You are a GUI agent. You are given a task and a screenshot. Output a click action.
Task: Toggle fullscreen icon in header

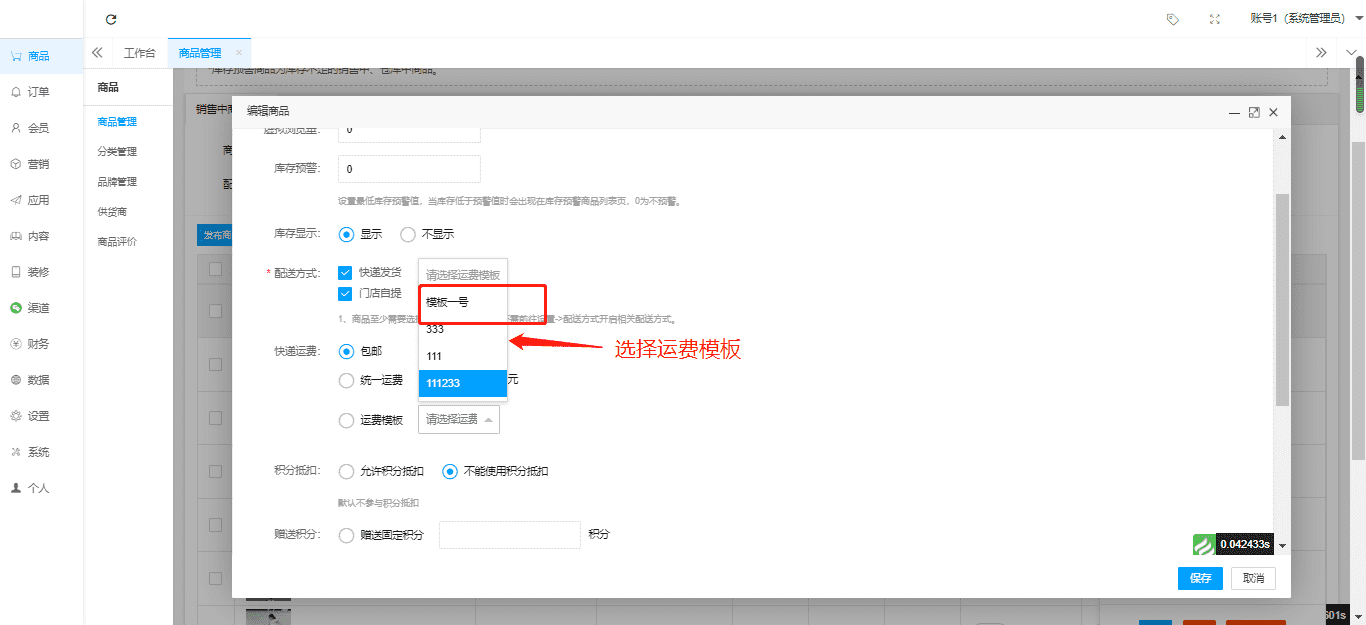[1215, 19]
